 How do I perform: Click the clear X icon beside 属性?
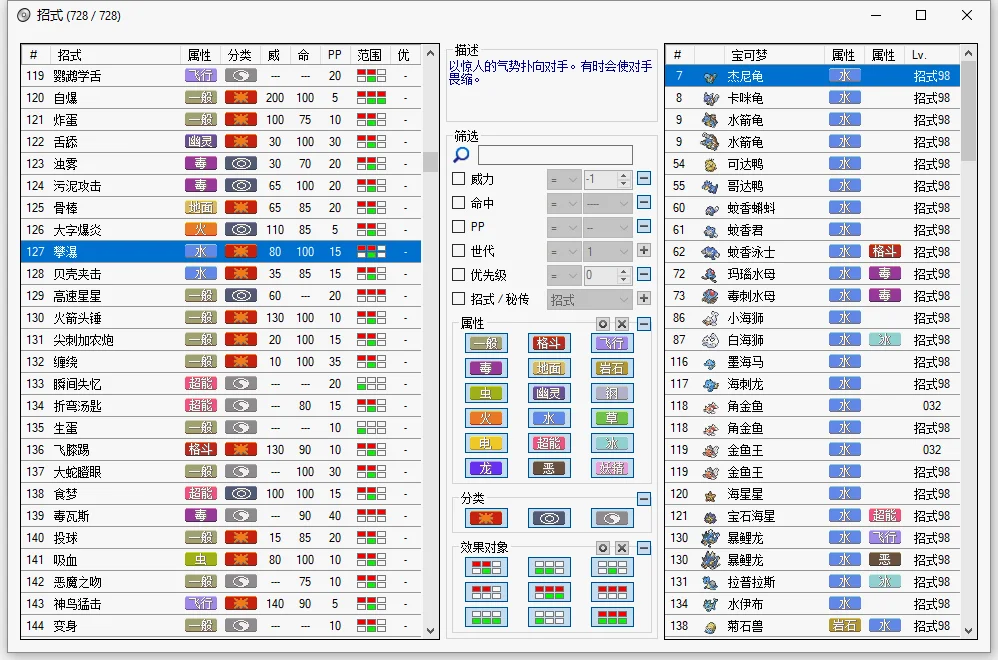(622, 324)
